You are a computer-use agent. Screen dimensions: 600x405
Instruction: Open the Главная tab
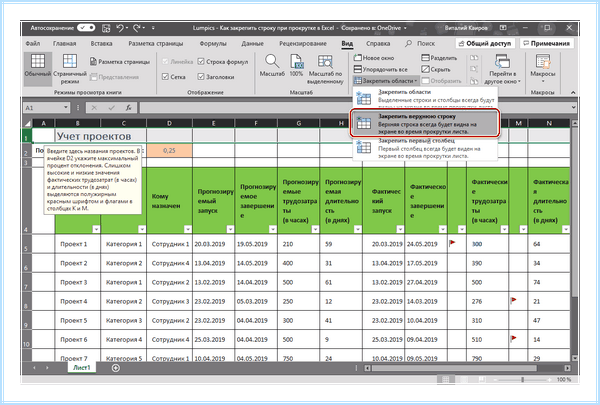click(65, 43)
